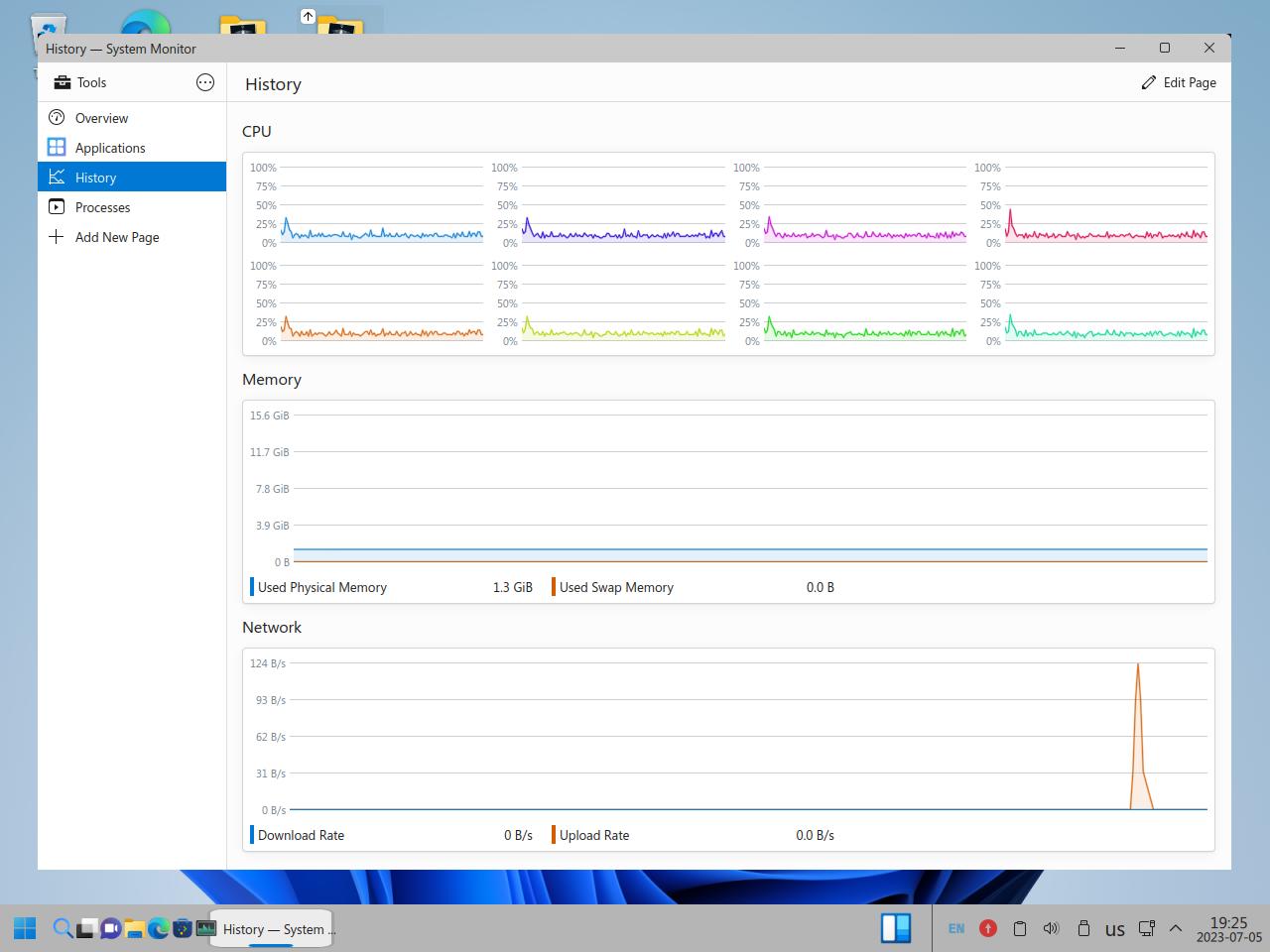Viewport: 1270px width, 952px height.
Task: Toggle the volume icon in system tray
Action: [x=1051, y=928]
